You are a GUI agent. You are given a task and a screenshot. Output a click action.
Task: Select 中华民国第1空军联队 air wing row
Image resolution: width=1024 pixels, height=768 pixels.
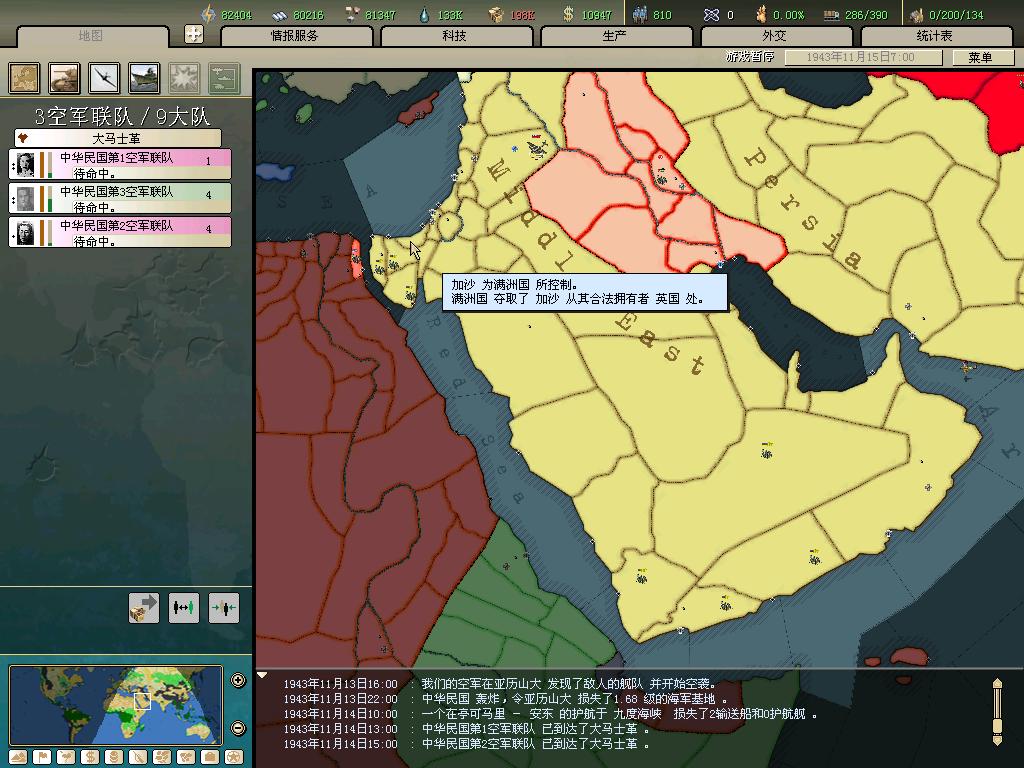(x=120, y=165)
